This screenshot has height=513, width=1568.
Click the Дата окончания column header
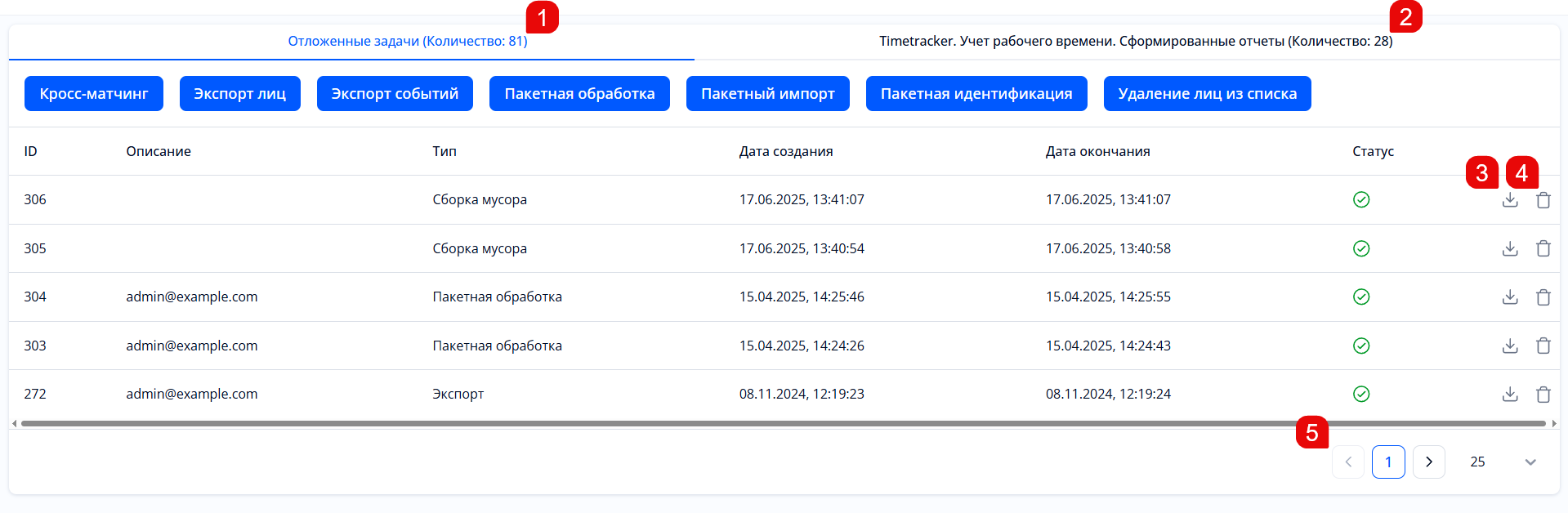tap(1097, 151)
